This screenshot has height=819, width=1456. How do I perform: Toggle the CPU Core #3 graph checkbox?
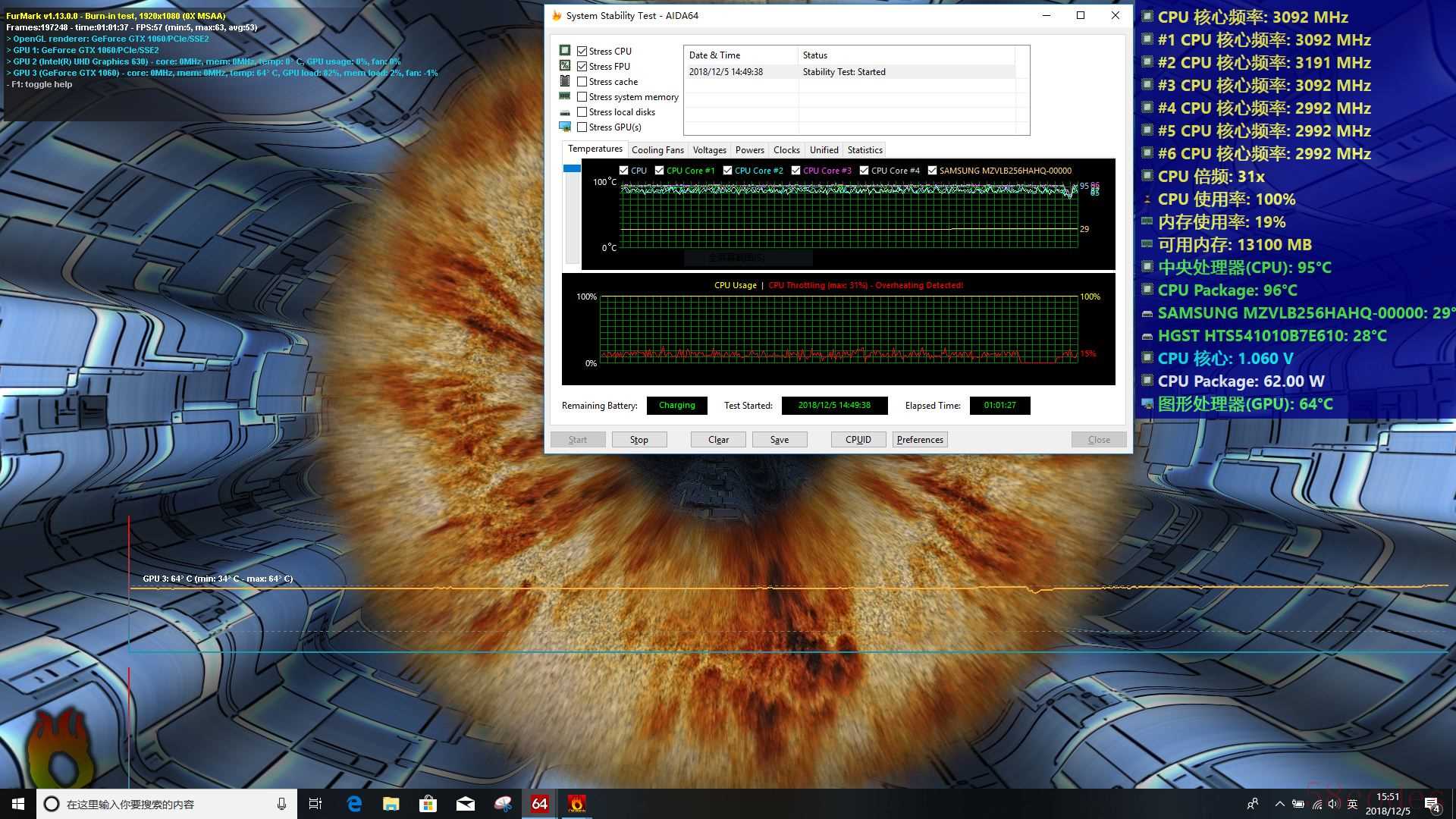[795, 171]
